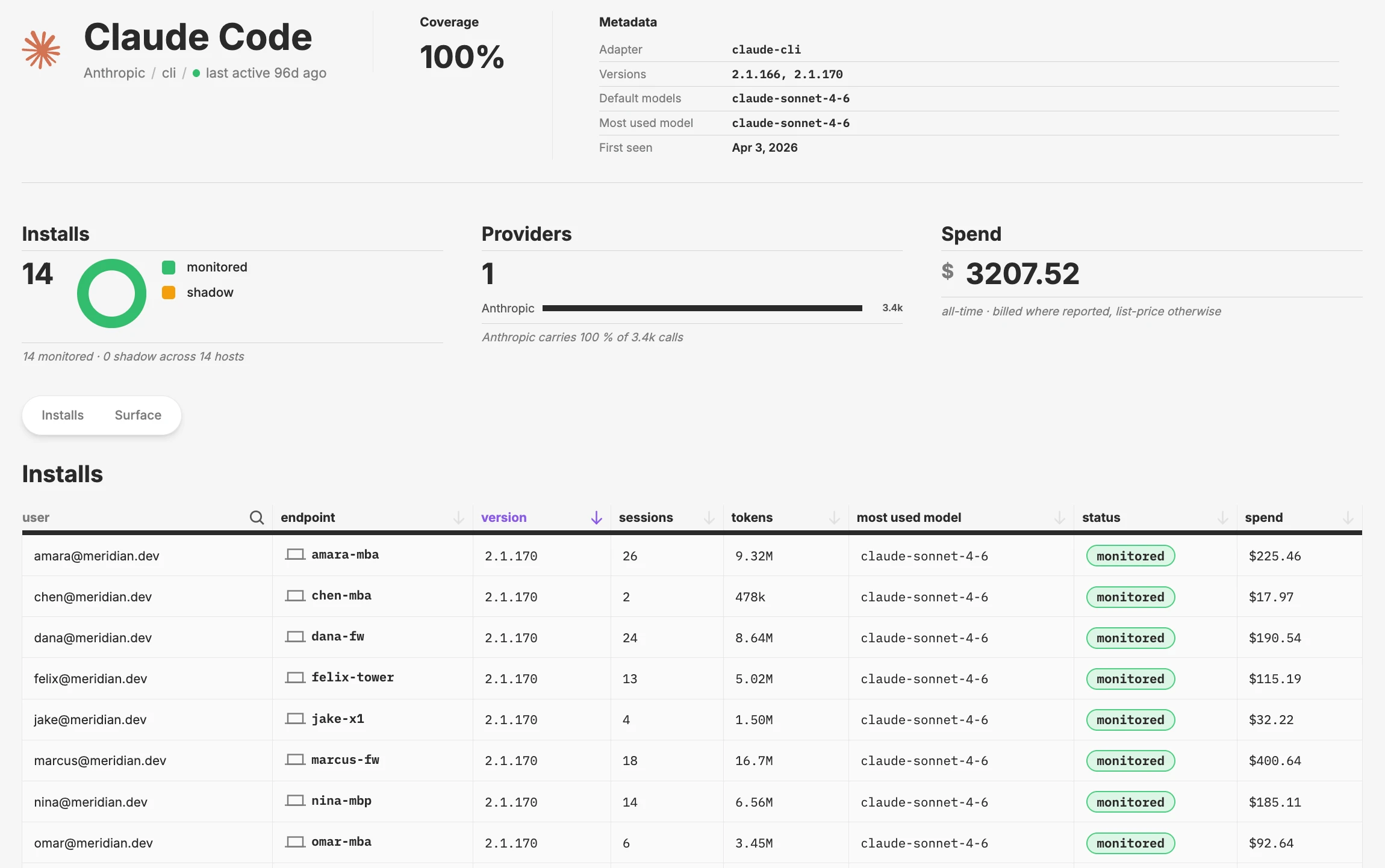Click the green monitored legend swatch

169,267
